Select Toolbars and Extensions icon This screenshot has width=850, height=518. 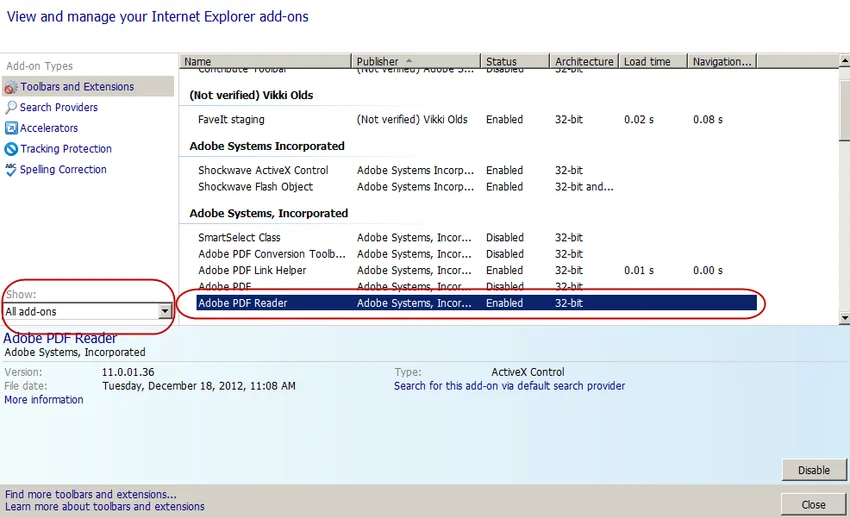(11, 87)
